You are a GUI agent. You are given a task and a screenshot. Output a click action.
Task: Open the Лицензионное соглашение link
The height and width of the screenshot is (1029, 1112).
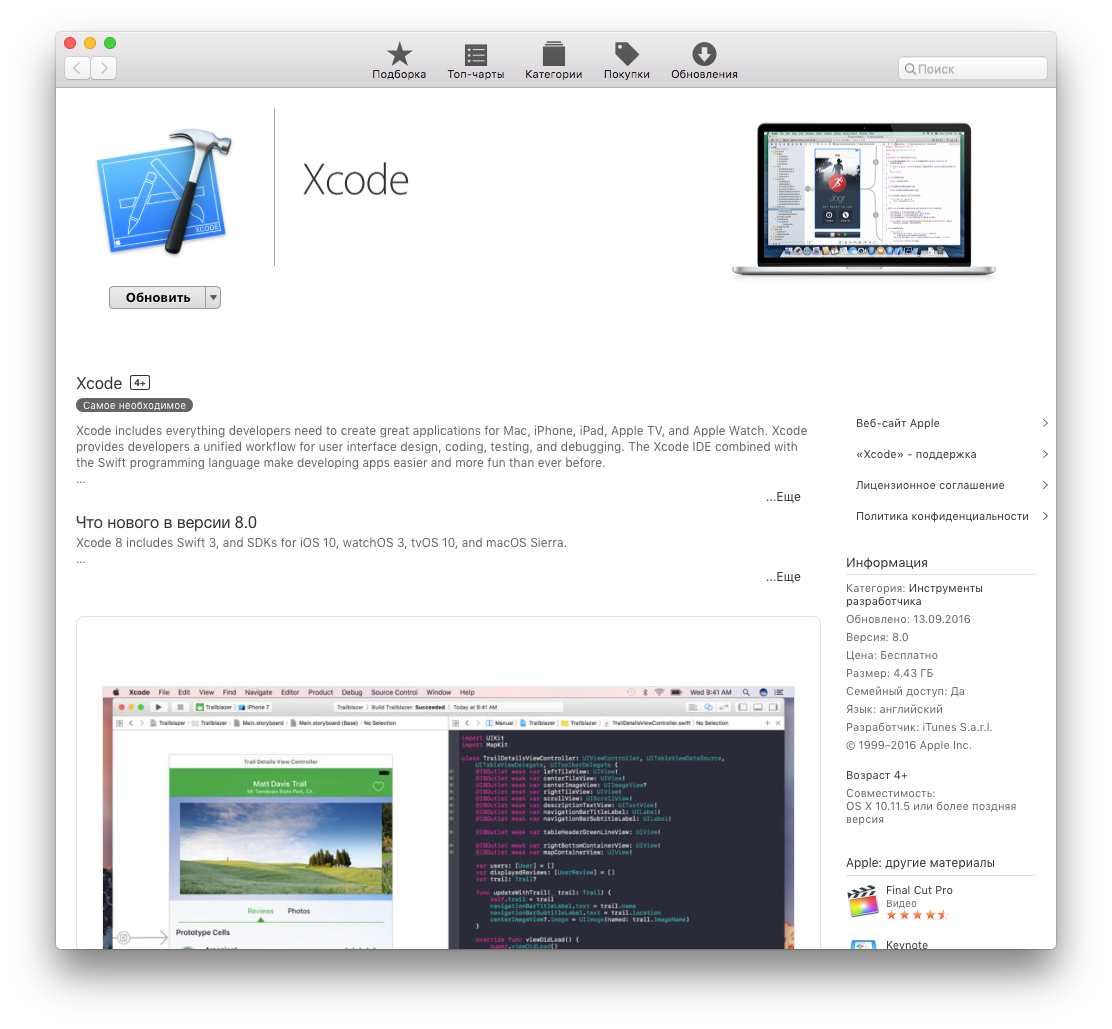click(930, 485)
